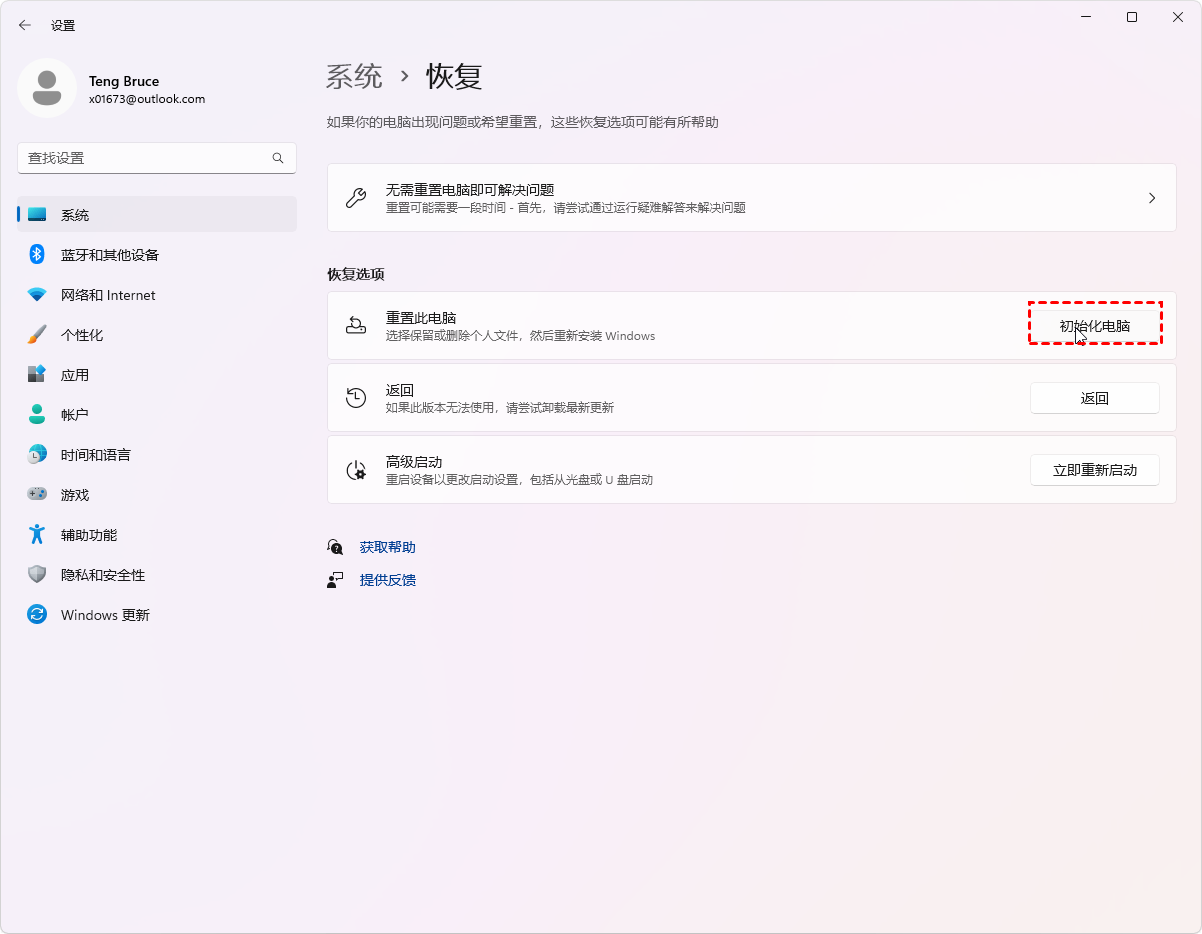Open 帐户 settings section

click(75, 415)
